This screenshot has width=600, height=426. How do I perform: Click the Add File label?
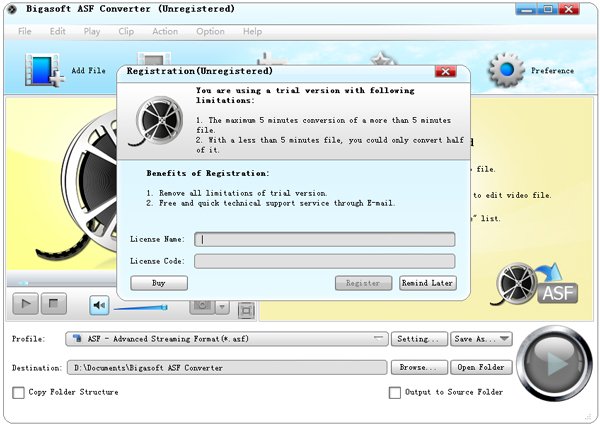[88, 70]
